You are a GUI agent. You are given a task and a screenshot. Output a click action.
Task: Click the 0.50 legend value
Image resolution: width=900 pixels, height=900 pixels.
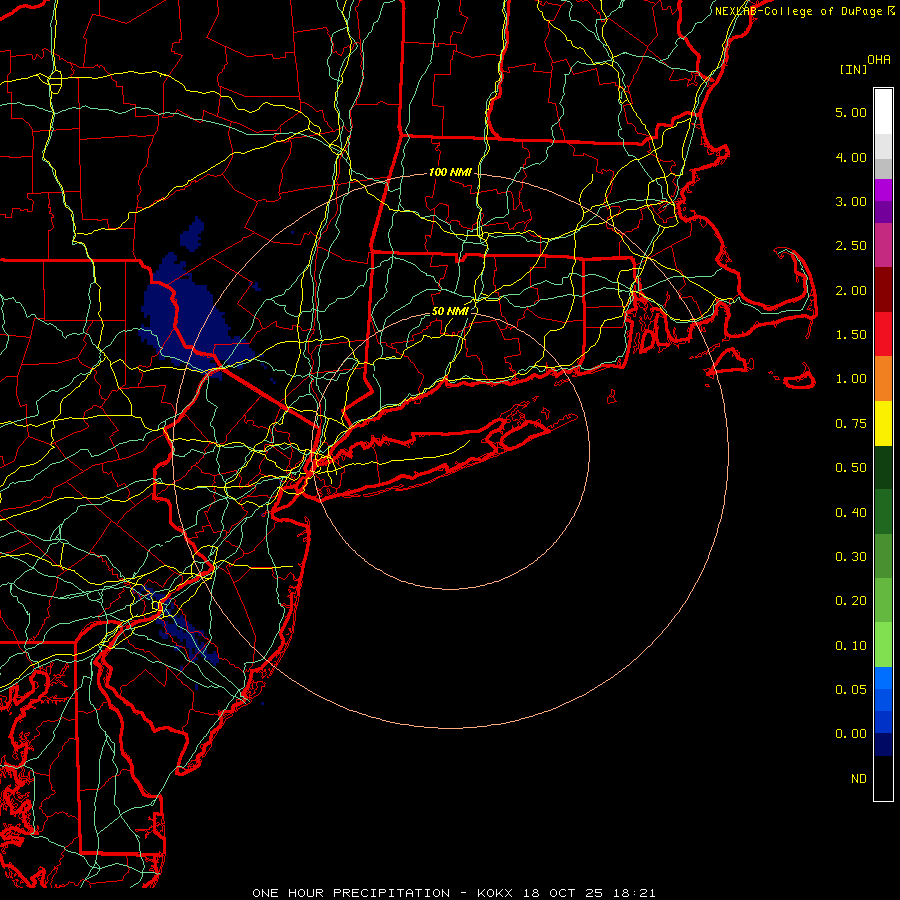click(x=851, y=468)
